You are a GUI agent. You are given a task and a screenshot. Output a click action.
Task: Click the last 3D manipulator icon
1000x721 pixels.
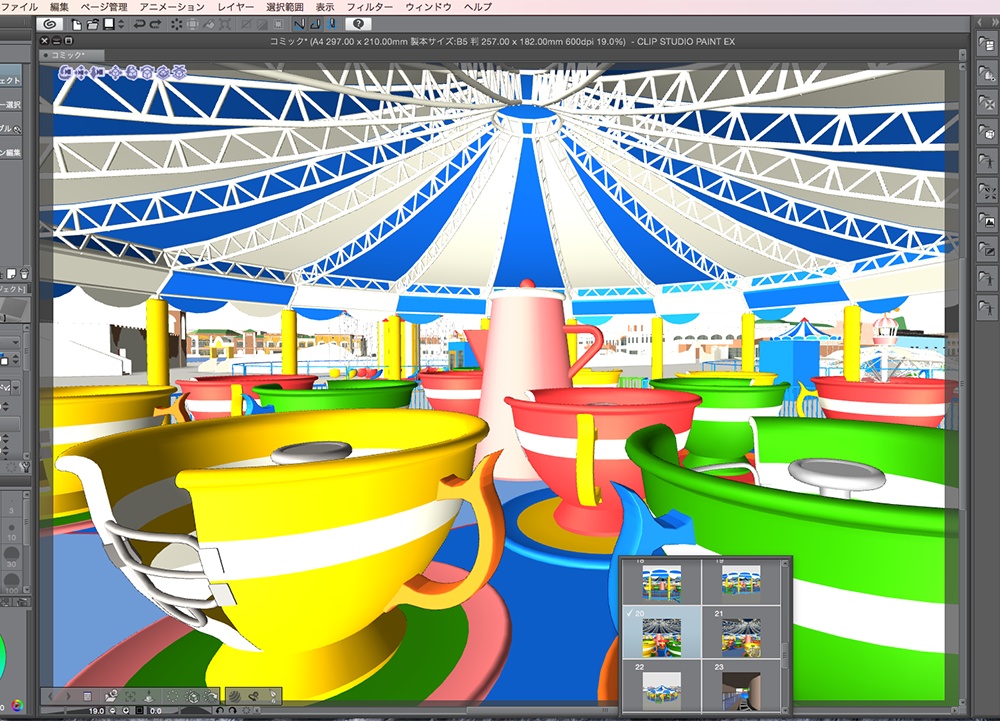coord(180,73)
